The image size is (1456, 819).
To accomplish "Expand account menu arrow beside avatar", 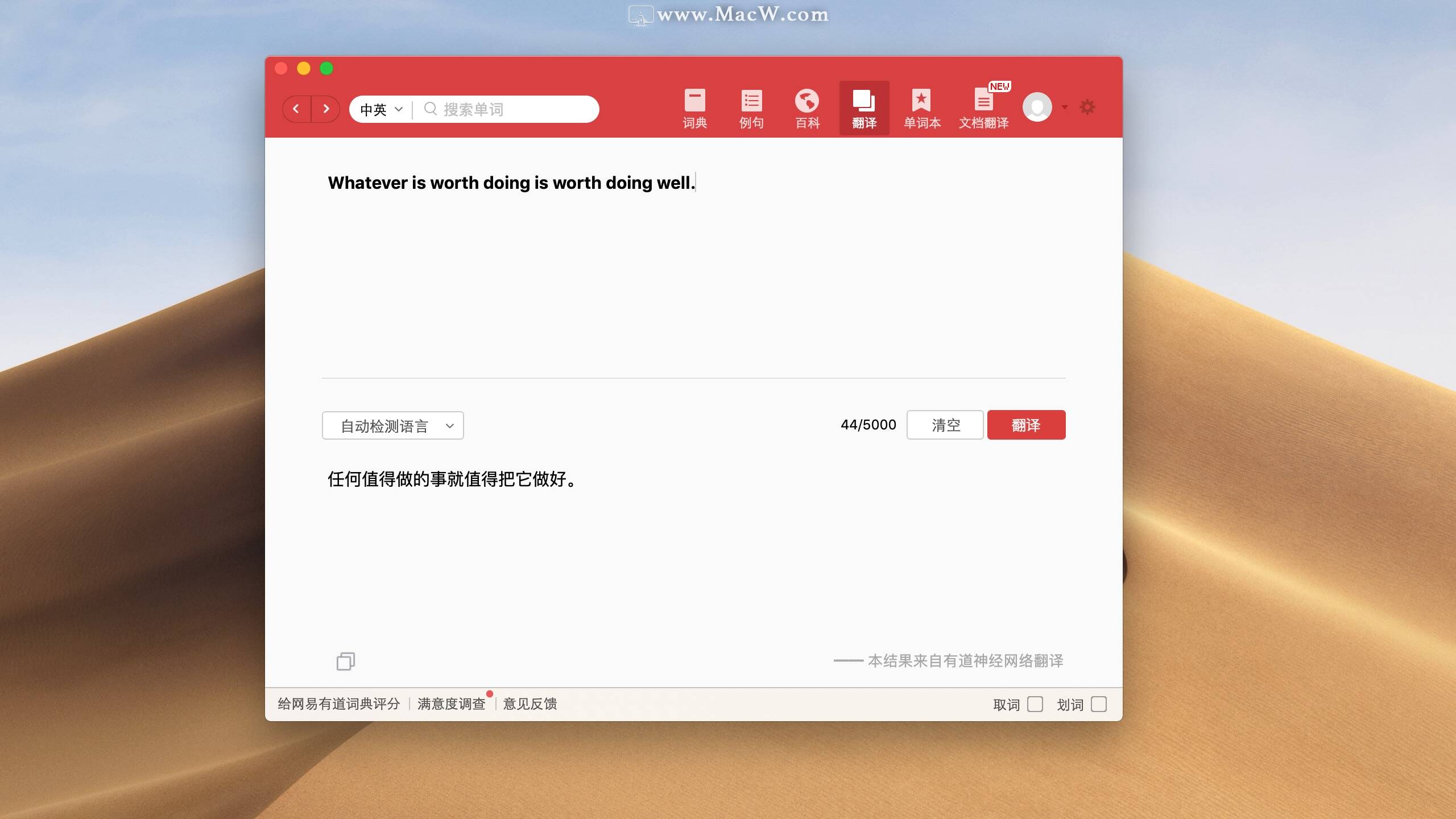I will click(x=1065, y=107).
